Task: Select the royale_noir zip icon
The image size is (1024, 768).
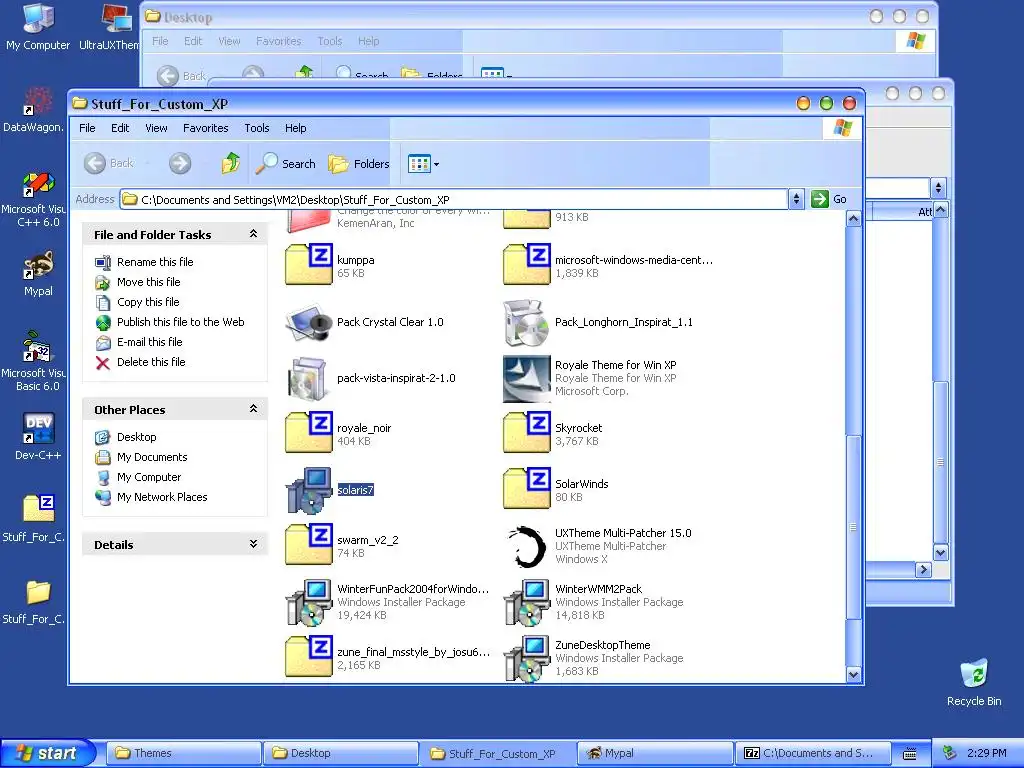Action: [x=309, y=432]
